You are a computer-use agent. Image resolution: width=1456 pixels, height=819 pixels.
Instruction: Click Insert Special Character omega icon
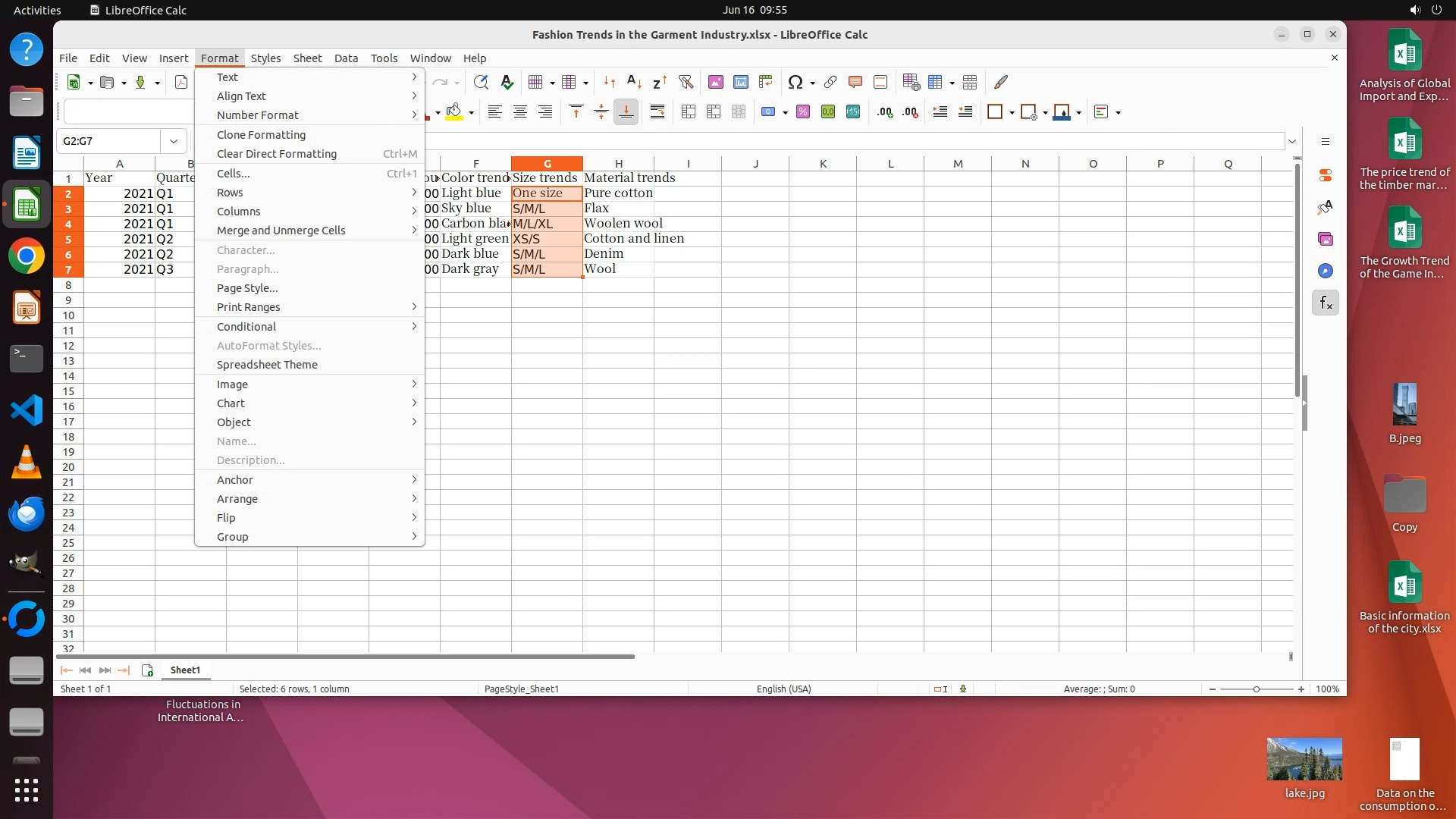pyautogui.click(x=795, y=82)
